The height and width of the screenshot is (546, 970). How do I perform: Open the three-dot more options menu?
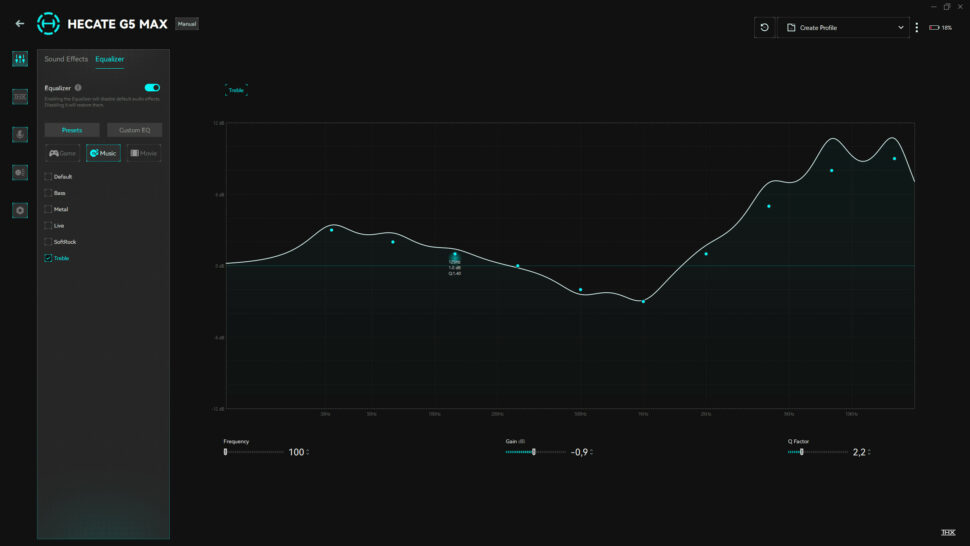click(917, 27)
